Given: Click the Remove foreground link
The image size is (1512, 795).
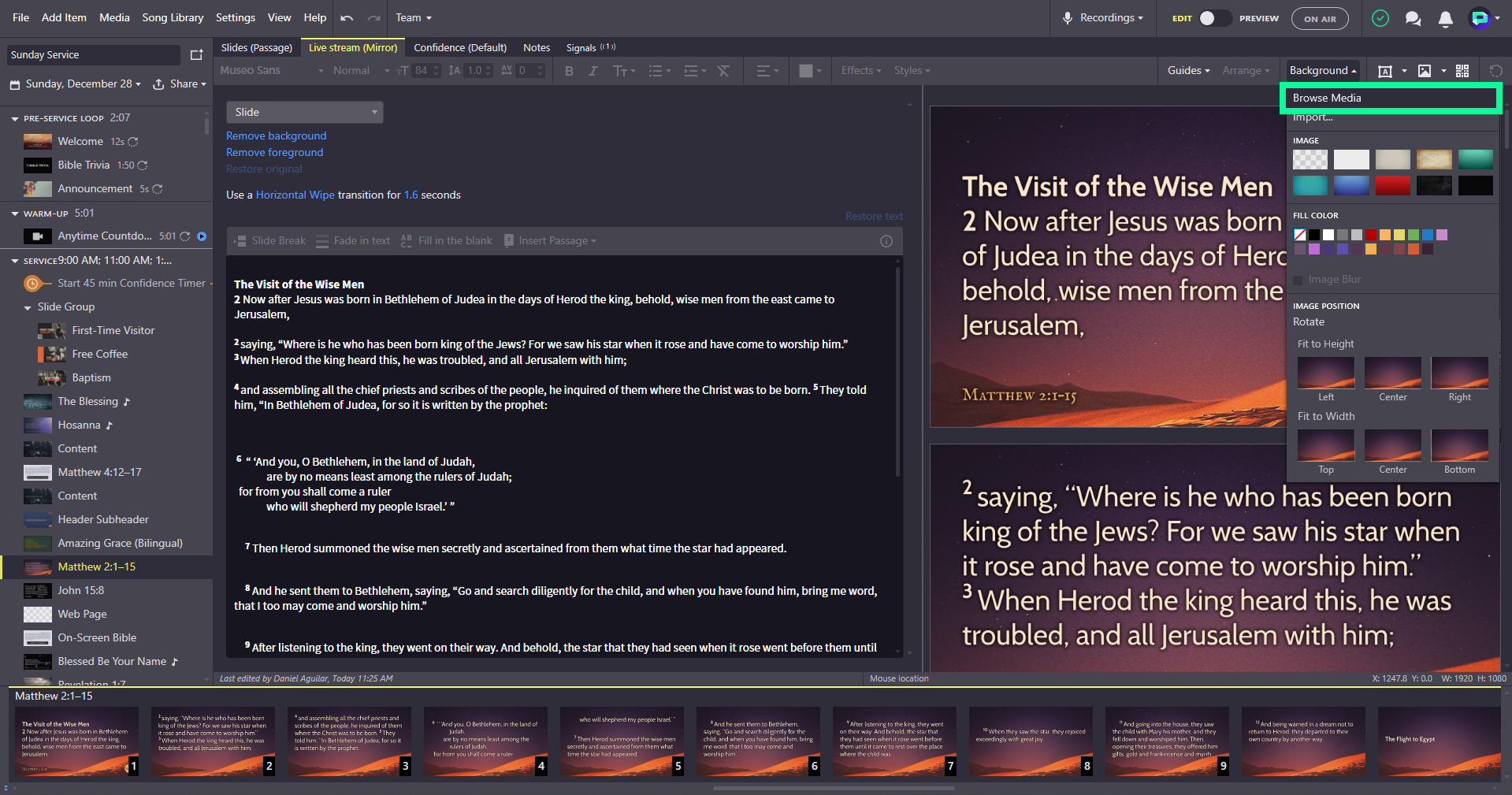Looking at the screenshot, I should click(x=274, y=152).
